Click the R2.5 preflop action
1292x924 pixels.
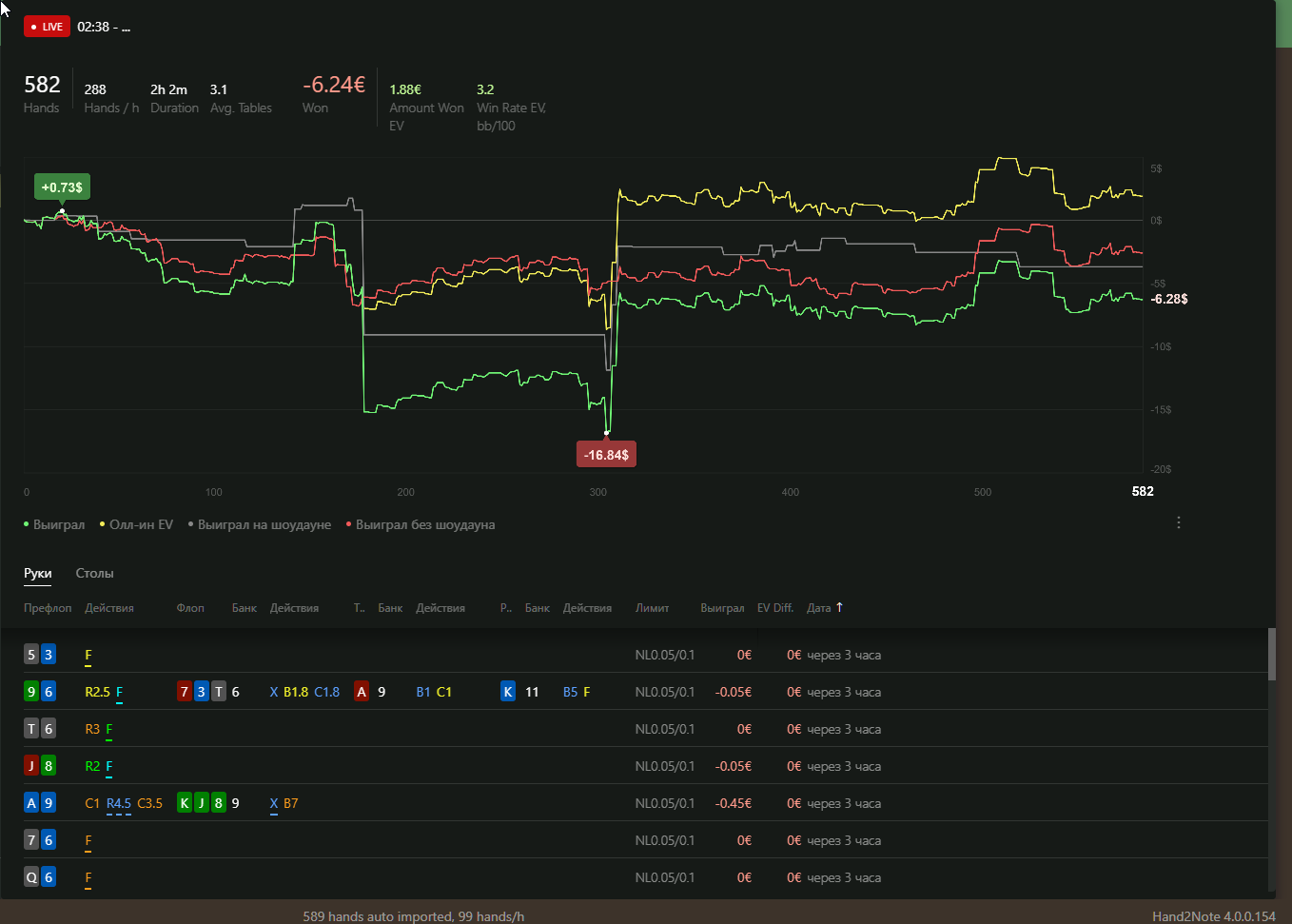97,692
